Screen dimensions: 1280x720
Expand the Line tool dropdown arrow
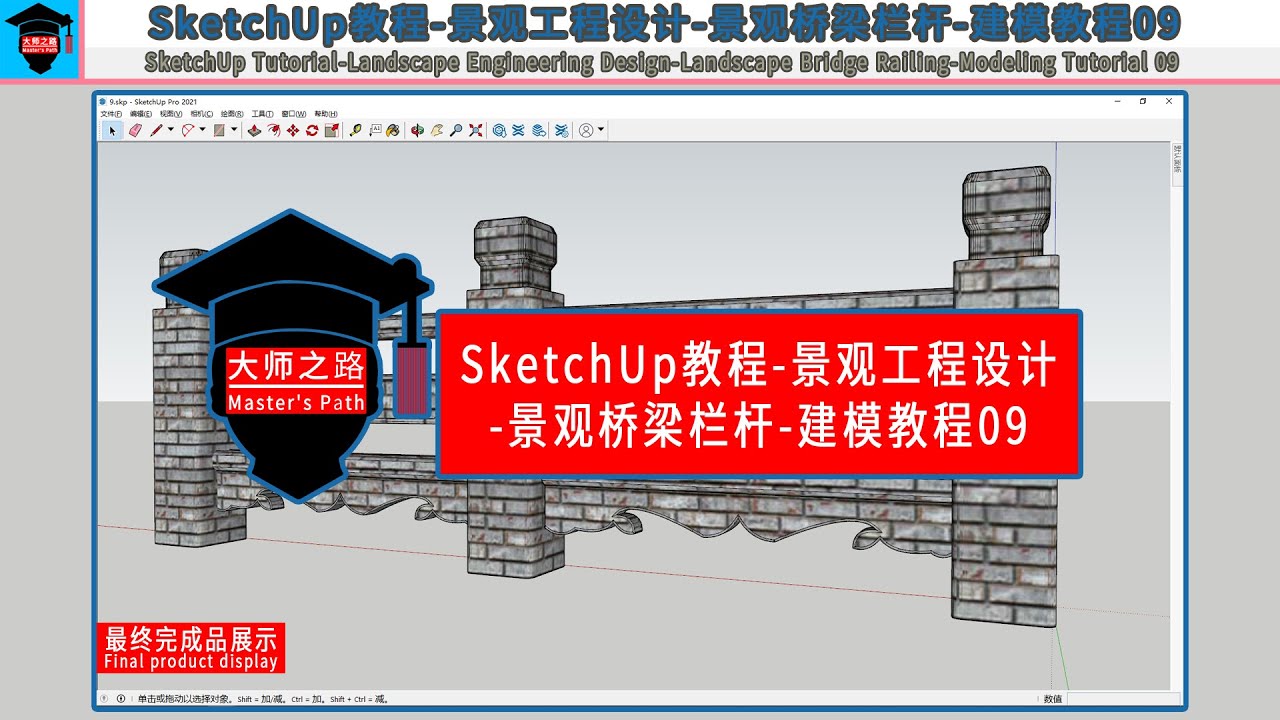pos(170,130)
